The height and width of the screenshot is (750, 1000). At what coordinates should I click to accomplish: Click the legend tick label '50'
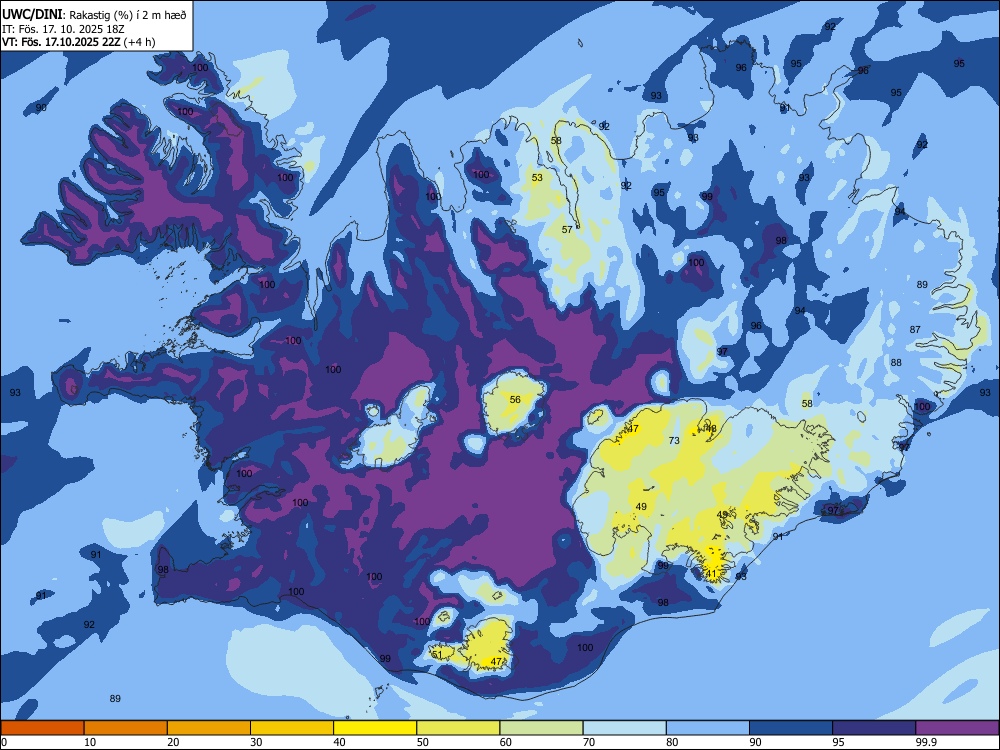423,742
